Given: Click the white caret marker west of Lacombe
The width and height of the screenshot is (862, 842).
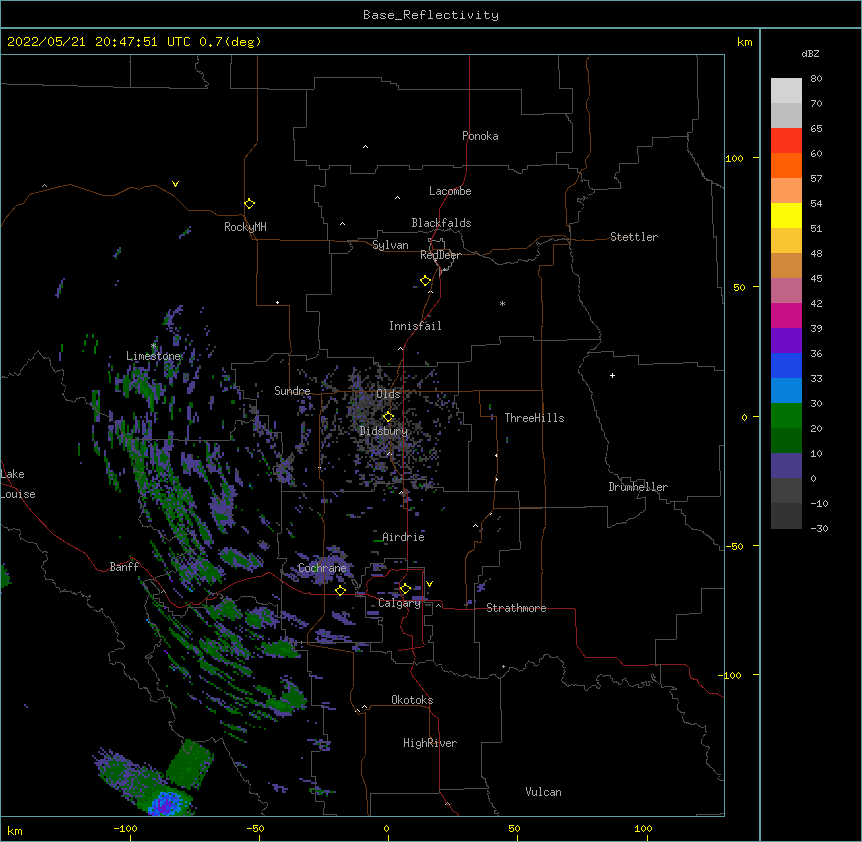Looking at the screenshot, I should (x=397, y=198).
